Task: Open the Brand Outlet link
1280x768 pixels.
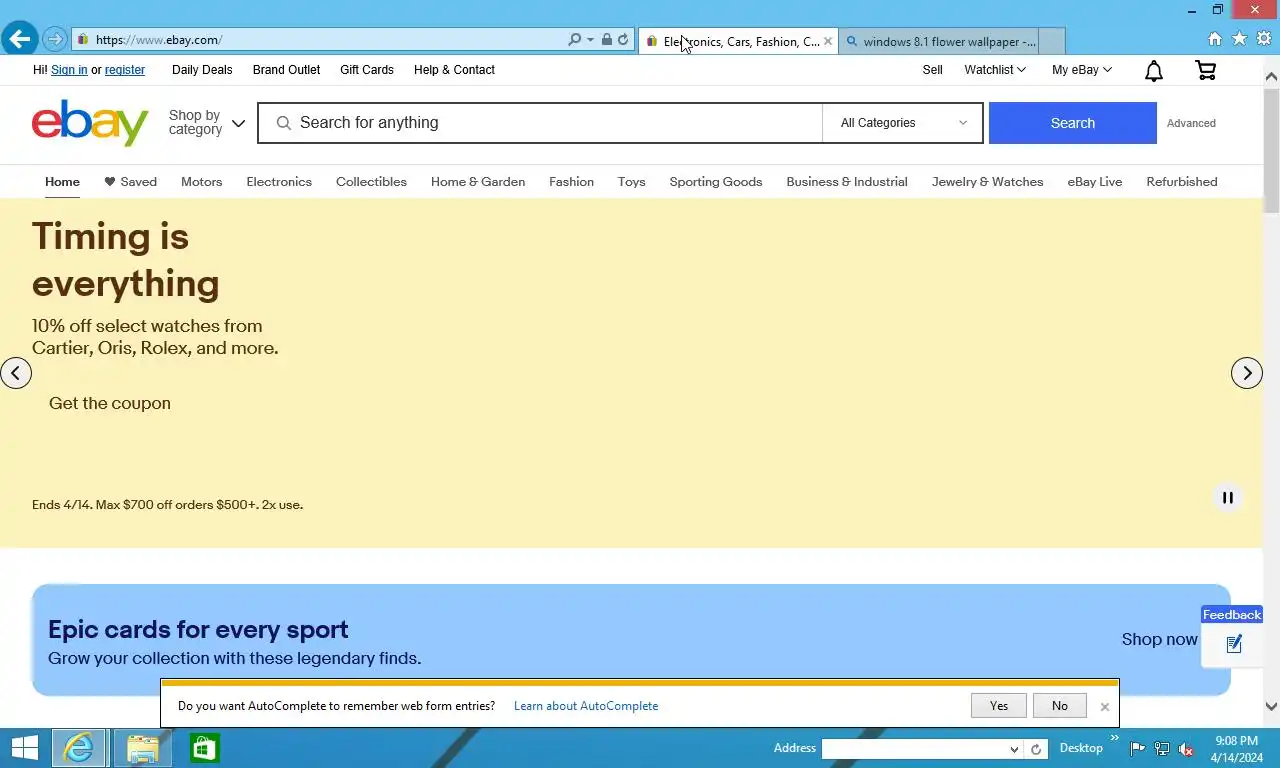Action: [286, 70]
